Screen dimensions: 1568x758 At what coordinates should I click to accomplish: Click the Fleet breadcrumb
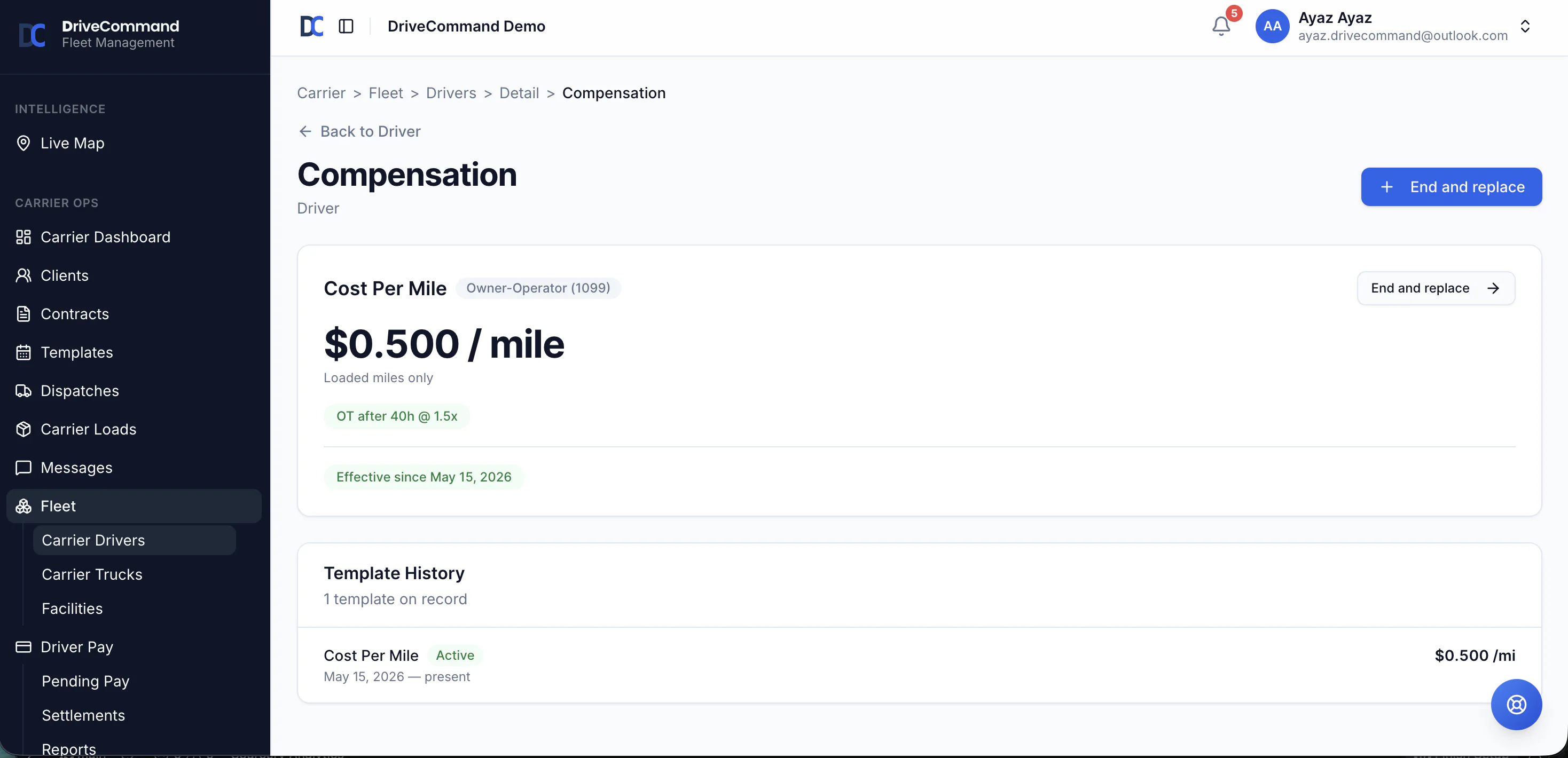click(385, 93)
